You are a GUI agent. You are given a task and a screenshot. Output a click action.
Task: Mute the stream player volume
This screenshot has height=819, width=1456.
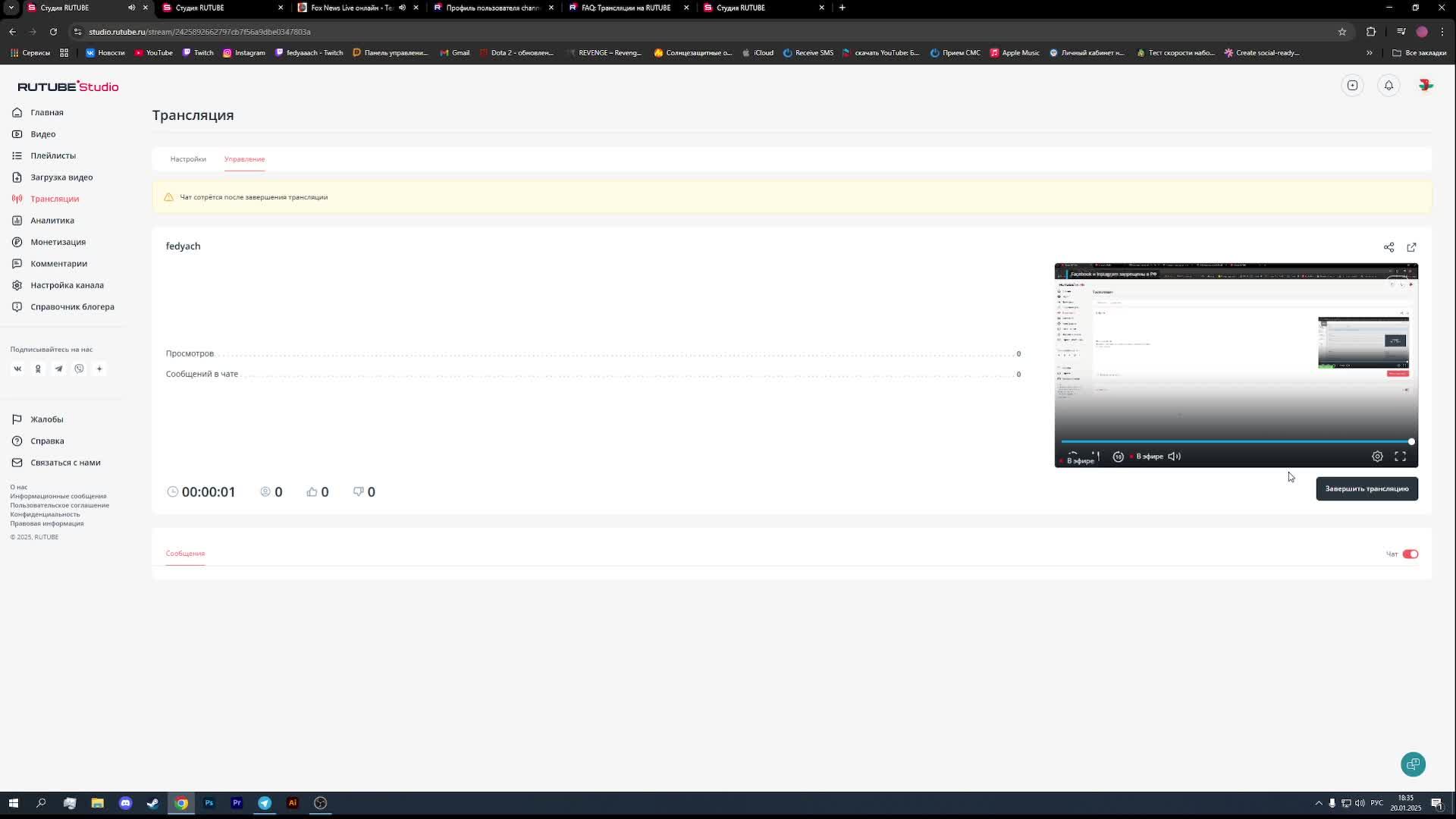(x=1174, y=457)
